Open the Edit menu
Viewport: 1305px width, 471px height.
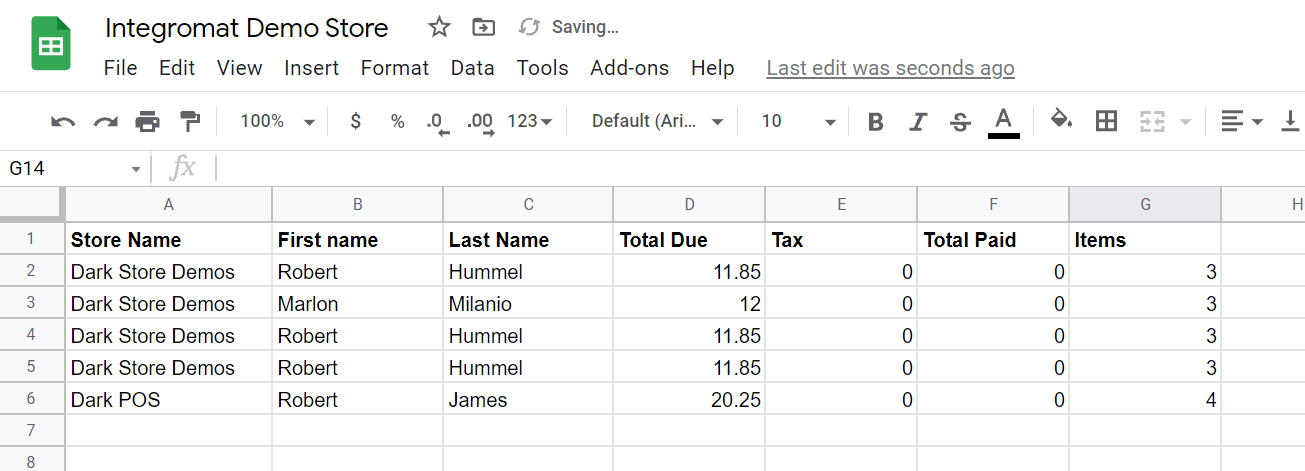(x=177, y=68)
